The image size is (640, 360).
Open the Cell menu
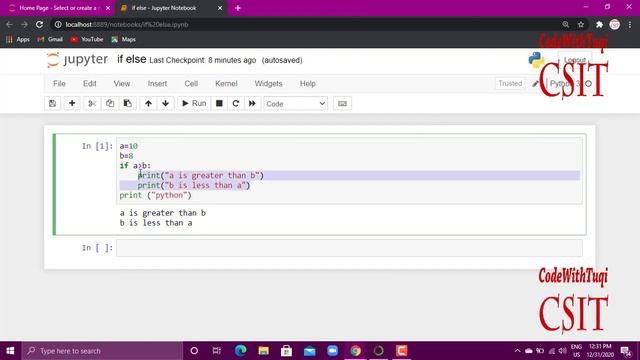191,84
